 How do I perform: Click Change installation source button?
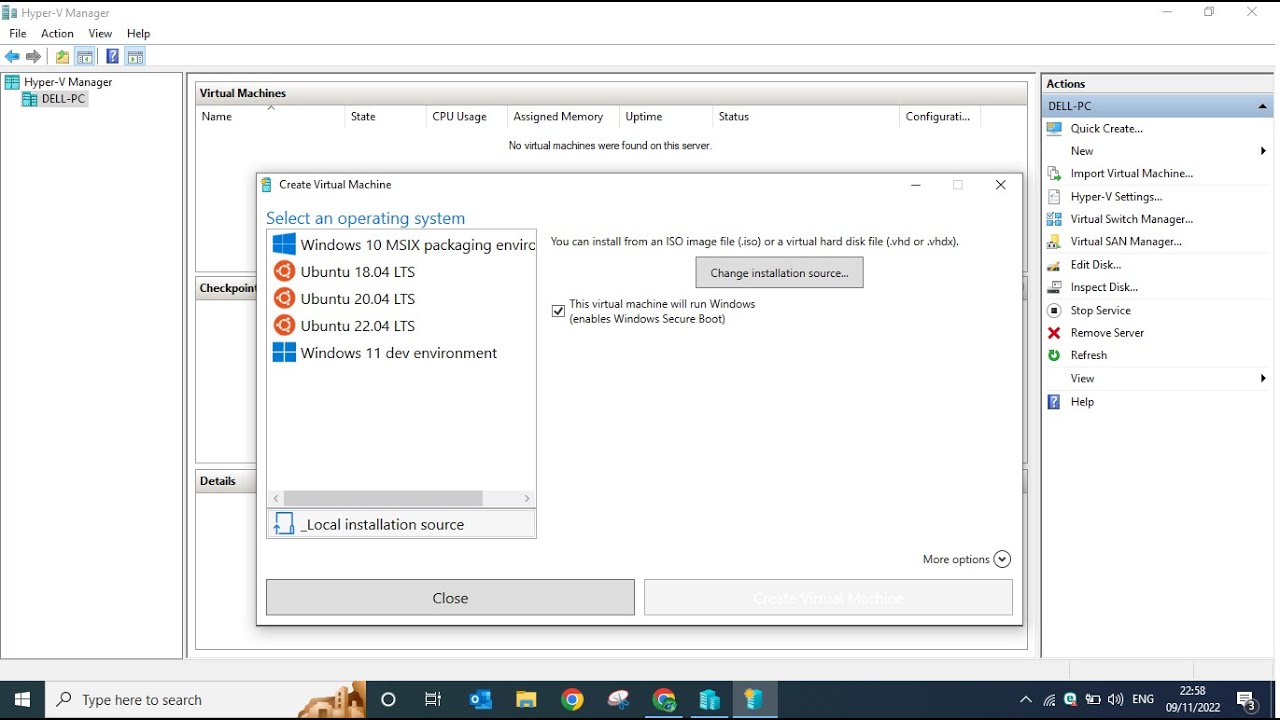click(779, 273)
